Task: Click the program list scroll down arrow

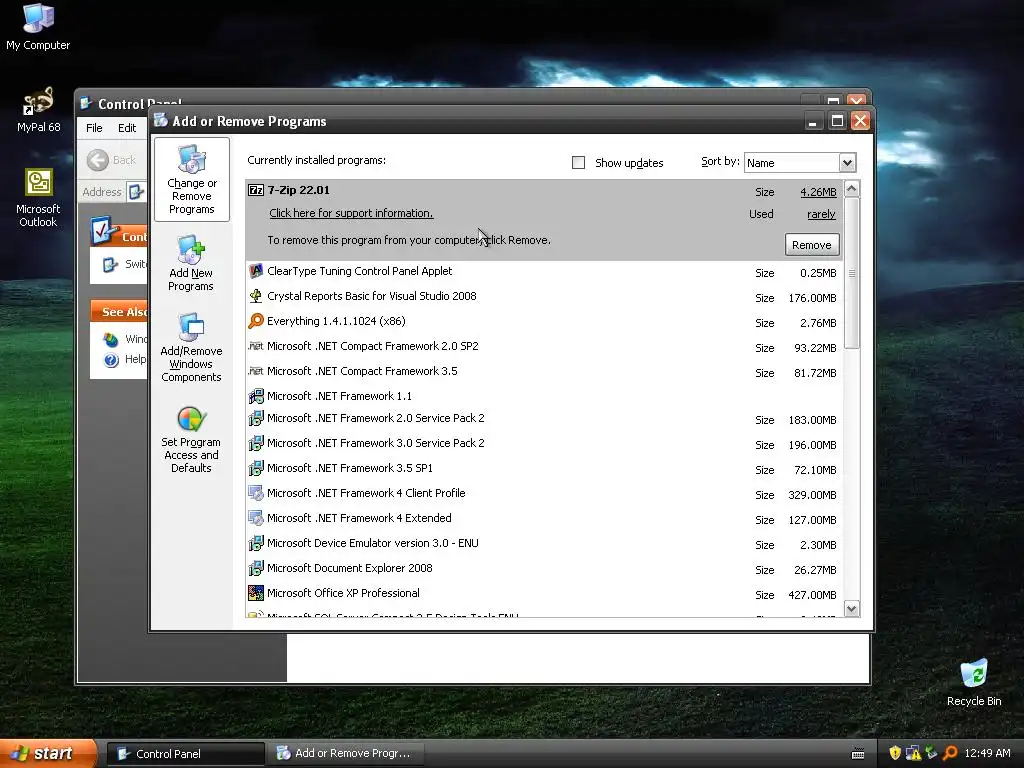Action: point(852,609)
